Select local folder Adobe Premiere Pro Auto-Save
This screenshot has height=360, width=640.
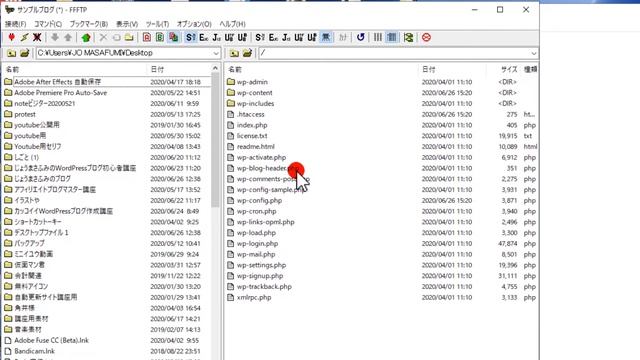[60, 93]
